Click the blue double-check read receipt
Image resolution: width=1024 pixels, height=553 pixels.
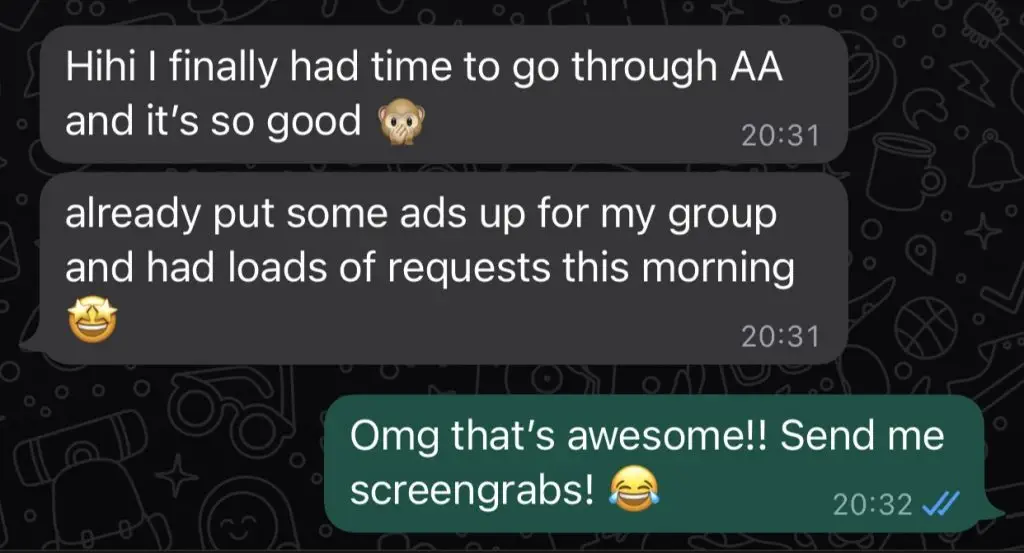939,504
